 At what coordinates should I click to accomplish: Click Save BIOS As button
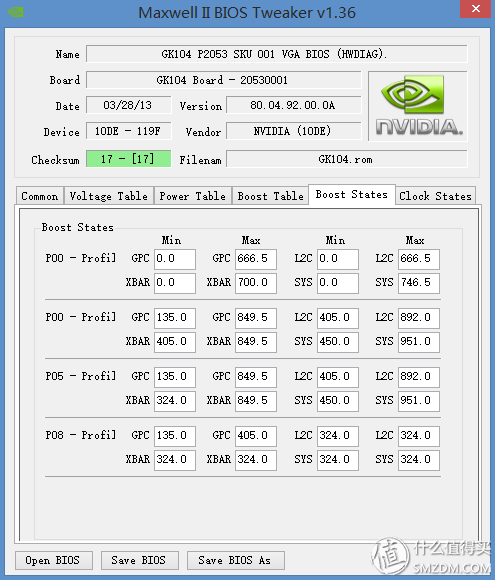tap(235, 560)
